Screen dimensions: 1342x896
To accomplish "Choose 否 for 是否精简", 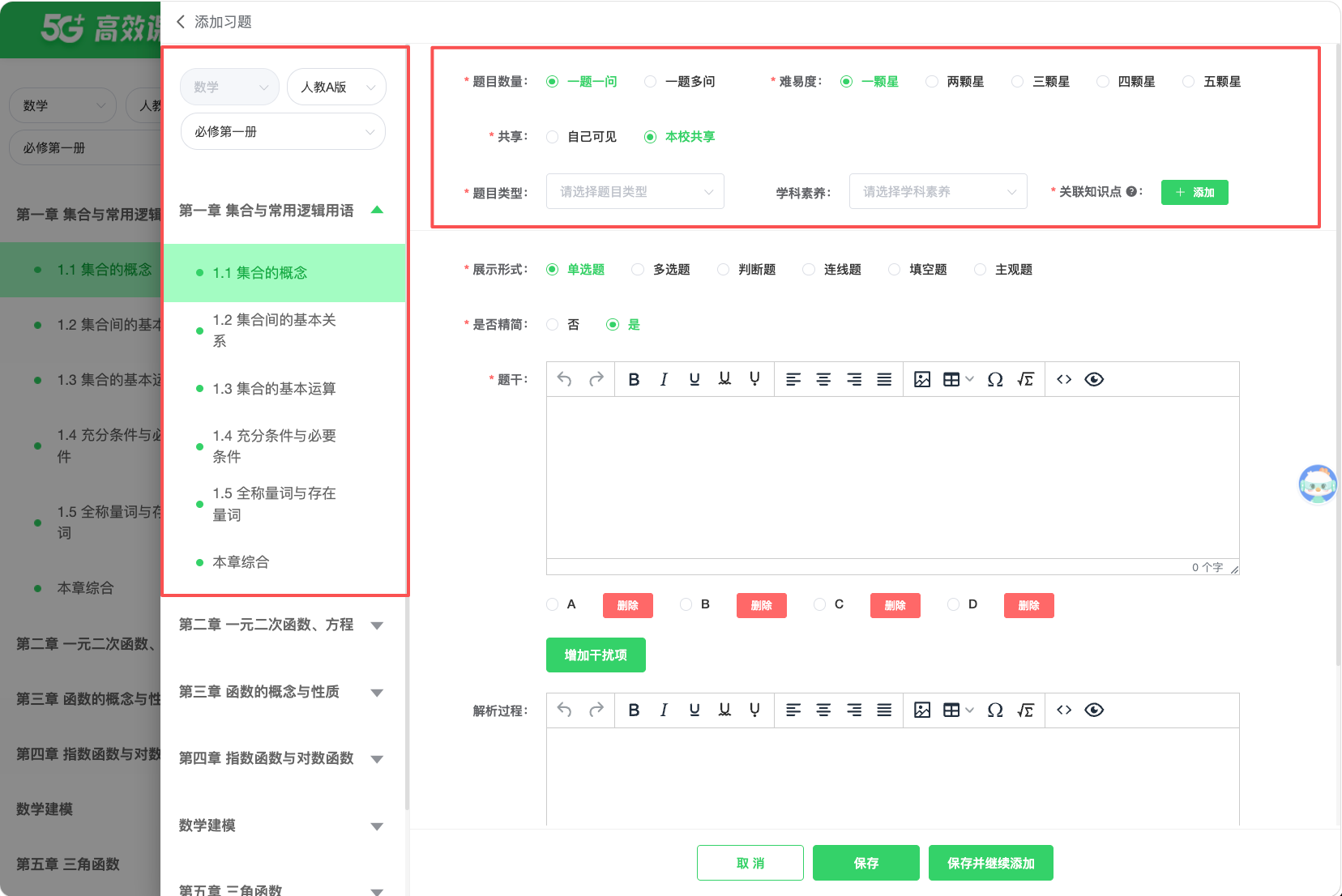I will pyautogui.click(x=552, y=325).
